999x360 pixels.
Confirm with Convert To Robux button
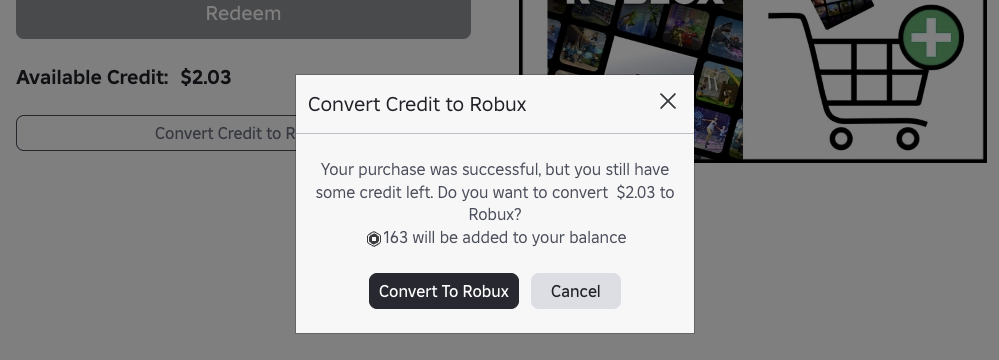pos(443,291)
